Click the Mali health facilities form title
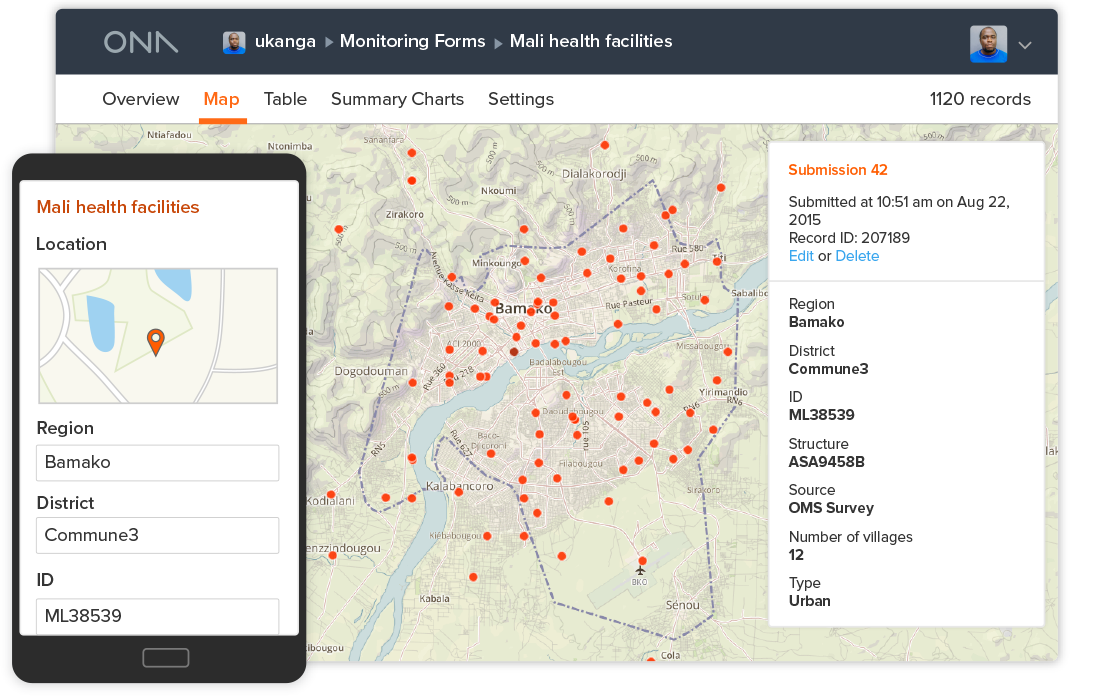Viewport: 1110px width, 696px height. [118, 207]
